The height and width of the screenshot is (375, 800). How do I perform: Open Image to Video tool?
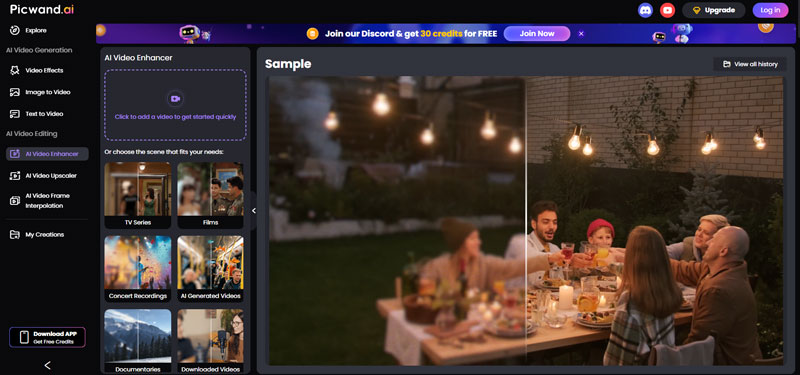(47, 92)
